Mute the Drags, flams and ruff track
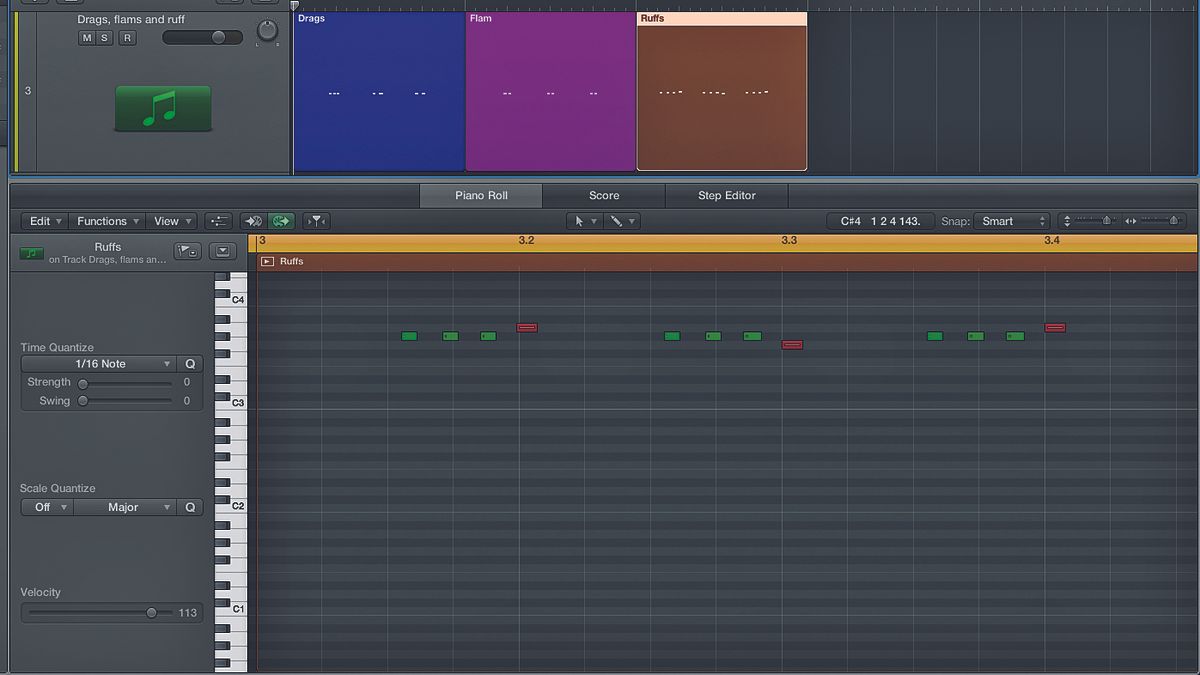This screenshot has width=1200, height=675. pyautogui.click(x=87, y=38)
